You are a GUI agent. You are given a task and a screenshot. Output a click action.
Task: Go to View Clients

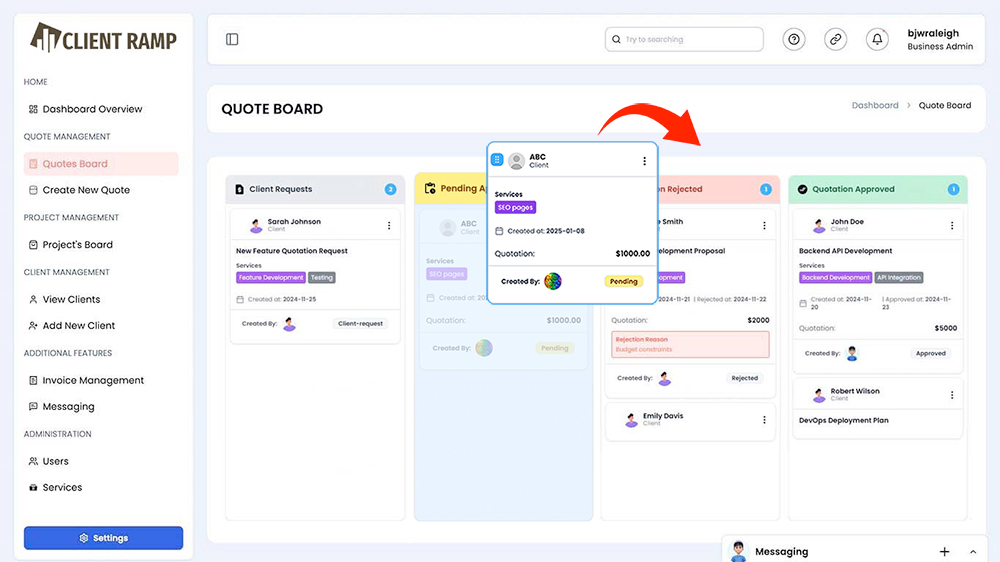[64, 300]
